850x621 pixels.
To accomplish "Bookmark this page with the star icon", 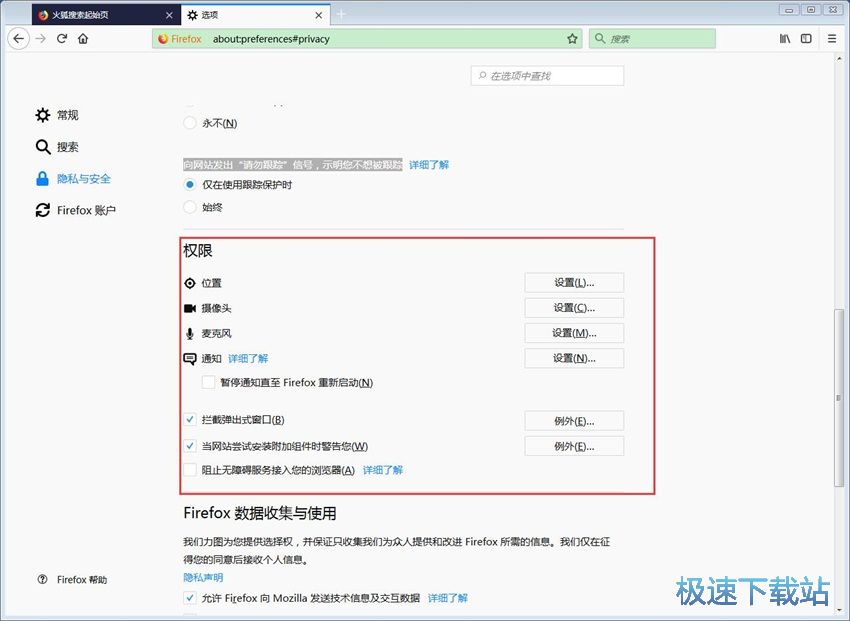I will tap(572, 38).
